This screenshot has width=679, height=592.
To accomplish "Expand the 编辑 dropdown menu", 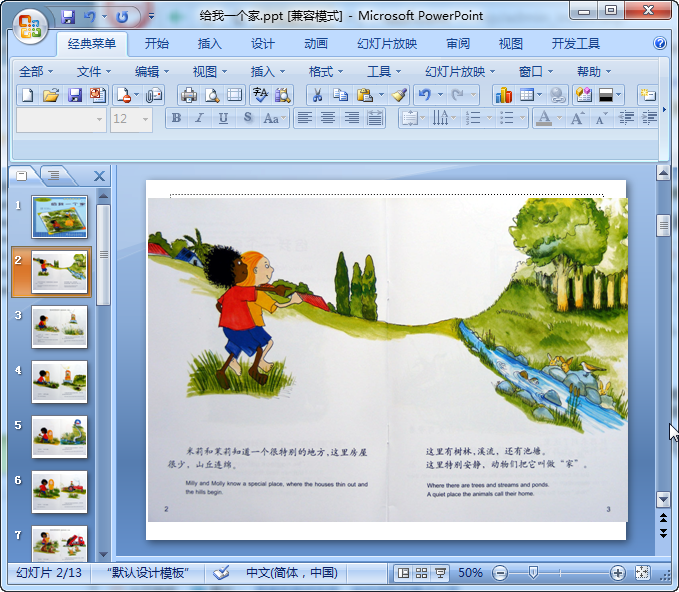I will pos(152,71).
